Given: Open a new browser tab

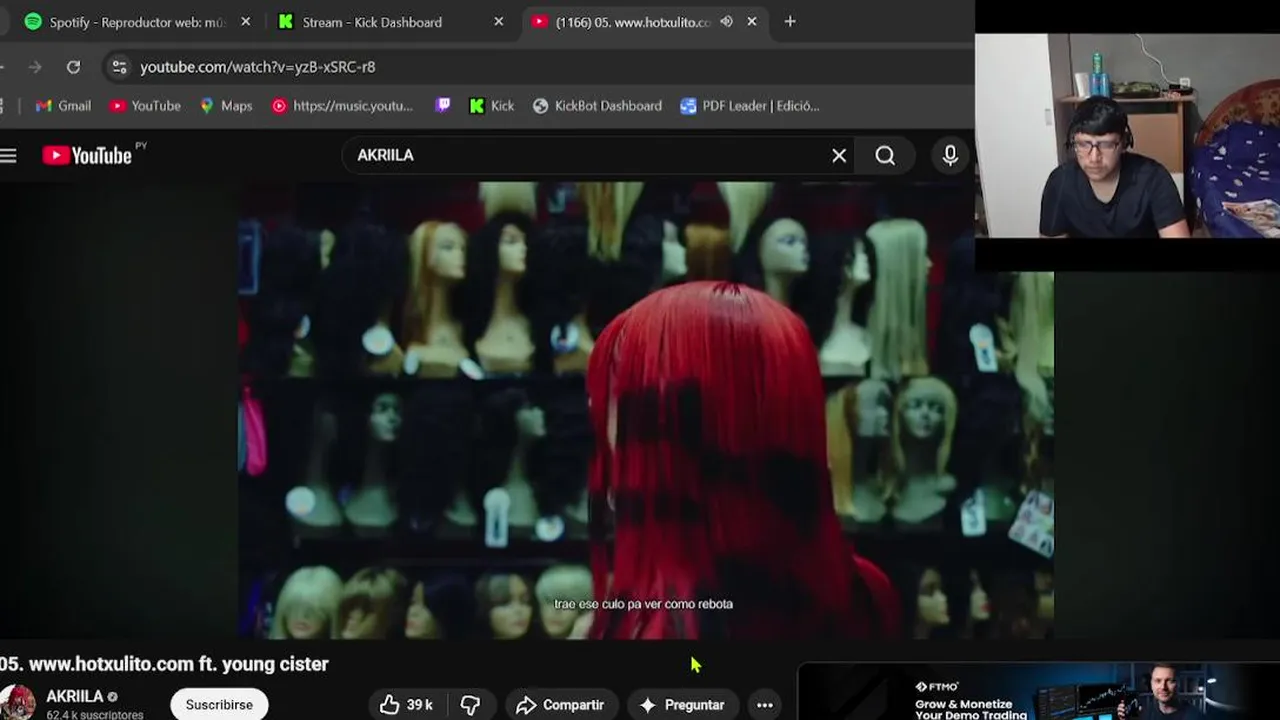Looking at the screenshot, I should (x=790, y=22).
